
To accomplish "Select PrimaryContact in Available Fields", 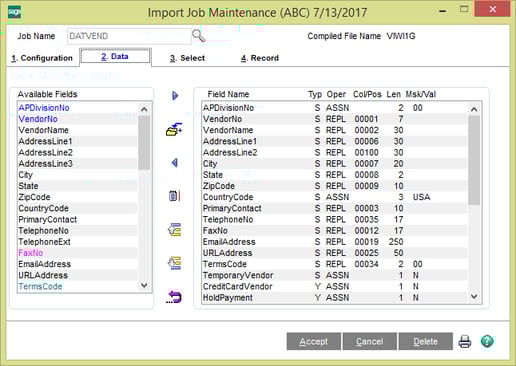I will (78, 219).
